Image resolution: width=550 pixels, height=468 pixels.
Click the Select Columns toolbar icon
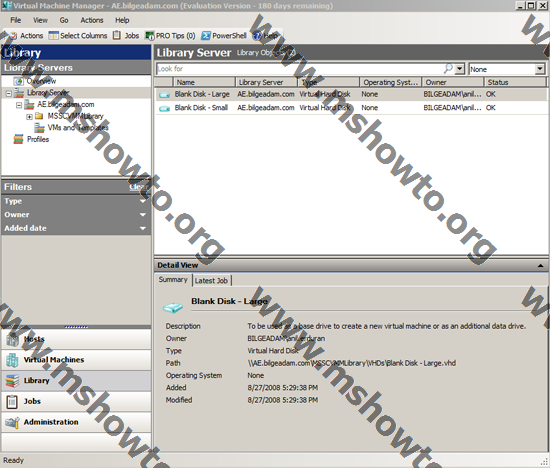(x=53, y=35)
